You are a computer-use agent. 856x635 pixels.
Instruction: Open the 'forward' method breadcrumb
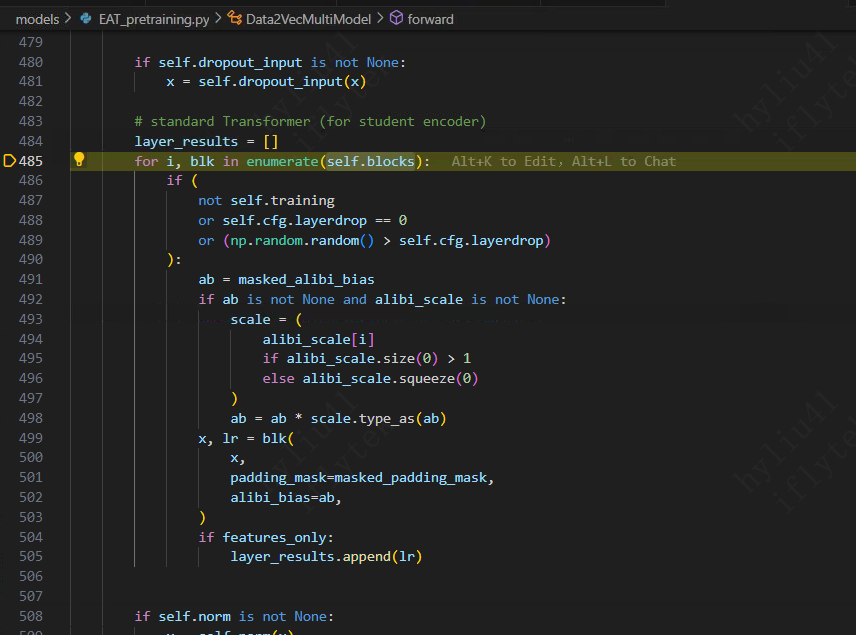(430, 19)
